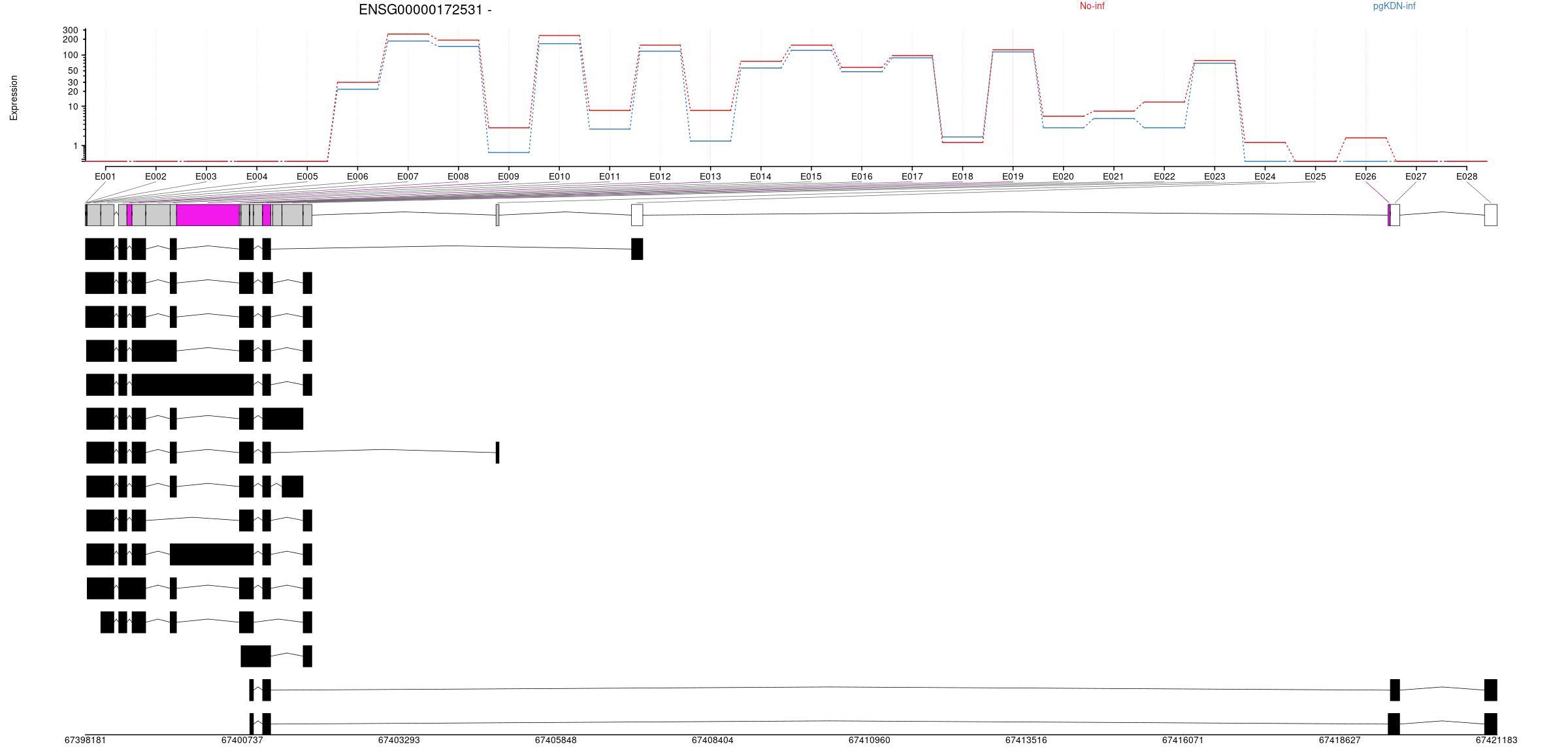Click the red E007 expression segment
Viewport: 1568px width, 751px height.
pos(408,34)
